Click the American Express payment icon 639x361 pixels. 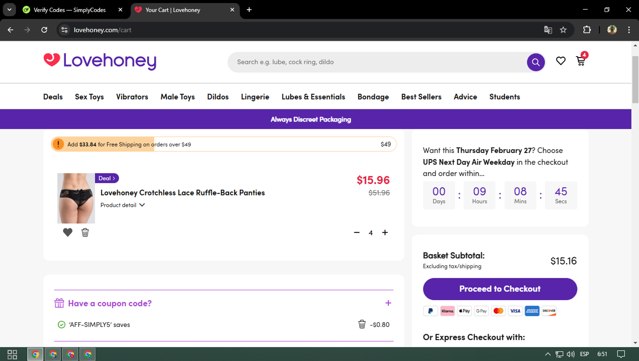tap(532, 311)
